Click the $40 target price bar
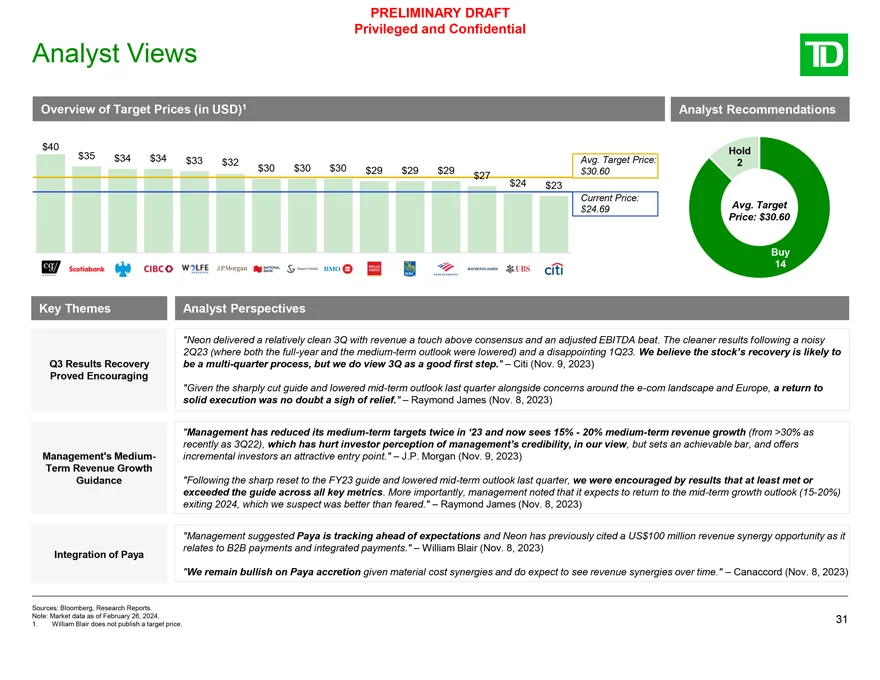The image size is (880, 680). click(x=51, y=203)
